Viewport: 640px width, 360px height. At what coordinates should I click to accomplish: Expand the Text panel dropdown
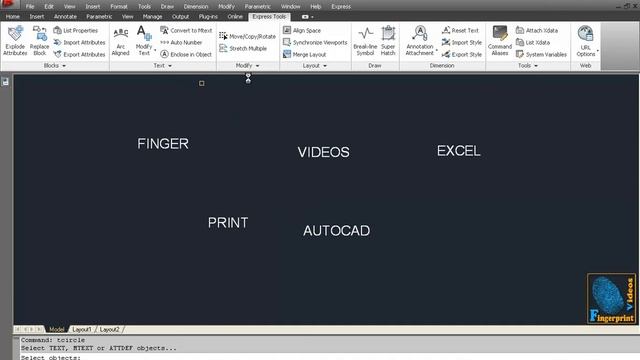(170, 66)
